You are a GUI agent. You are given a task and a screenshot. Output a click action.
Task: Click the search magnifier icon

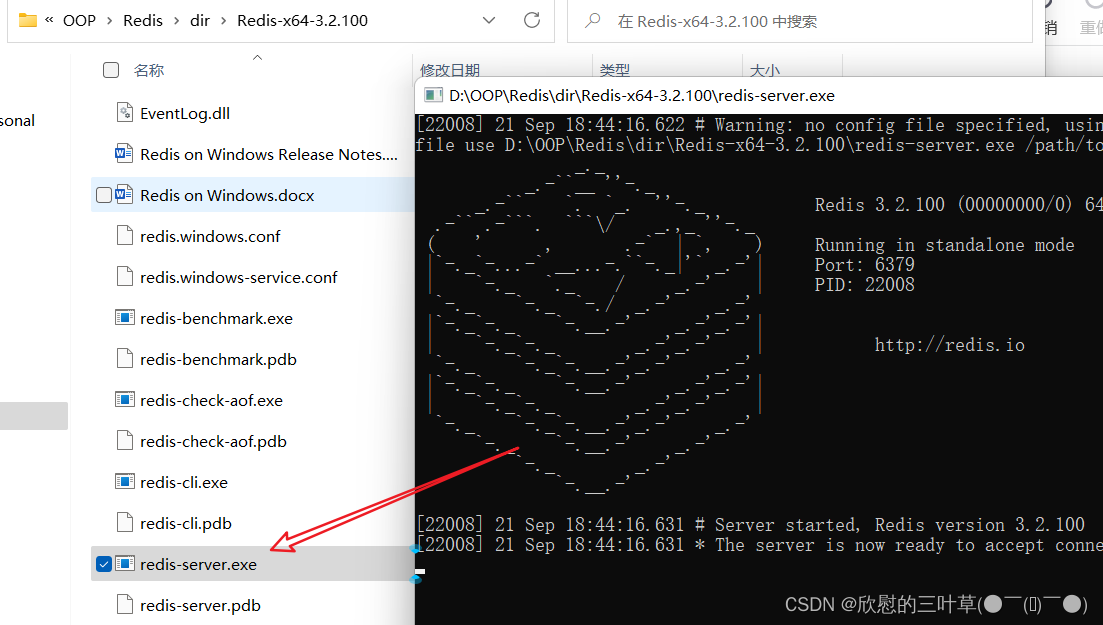click(593, 20)
